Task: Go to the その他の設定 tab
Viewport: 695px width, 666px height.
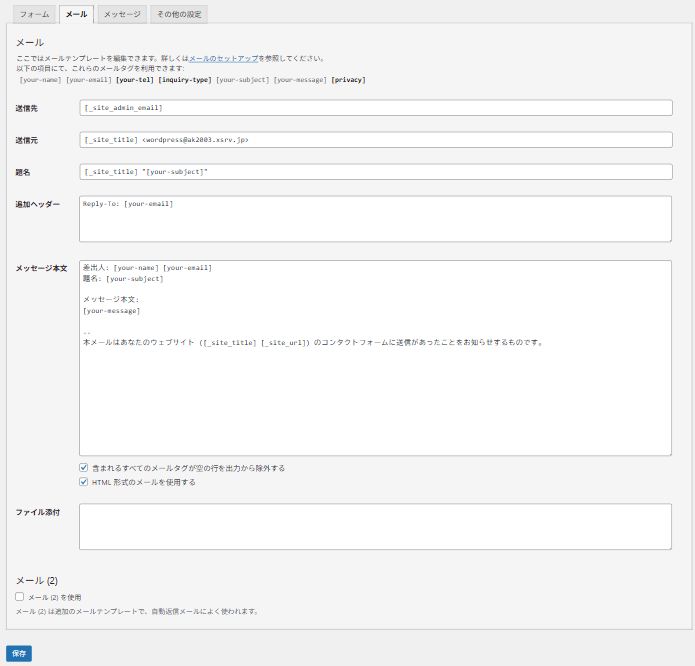Action: 179,15
